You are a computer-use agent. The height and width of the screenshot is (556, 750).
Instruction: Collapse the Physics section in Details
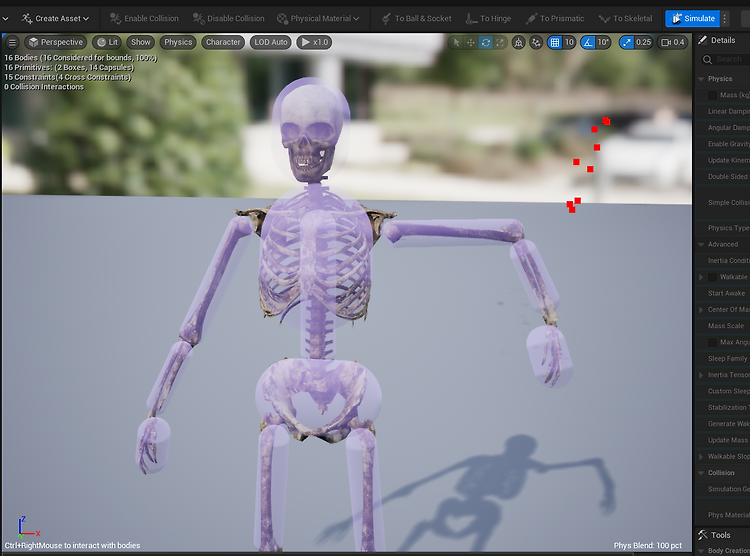point(701,79)
